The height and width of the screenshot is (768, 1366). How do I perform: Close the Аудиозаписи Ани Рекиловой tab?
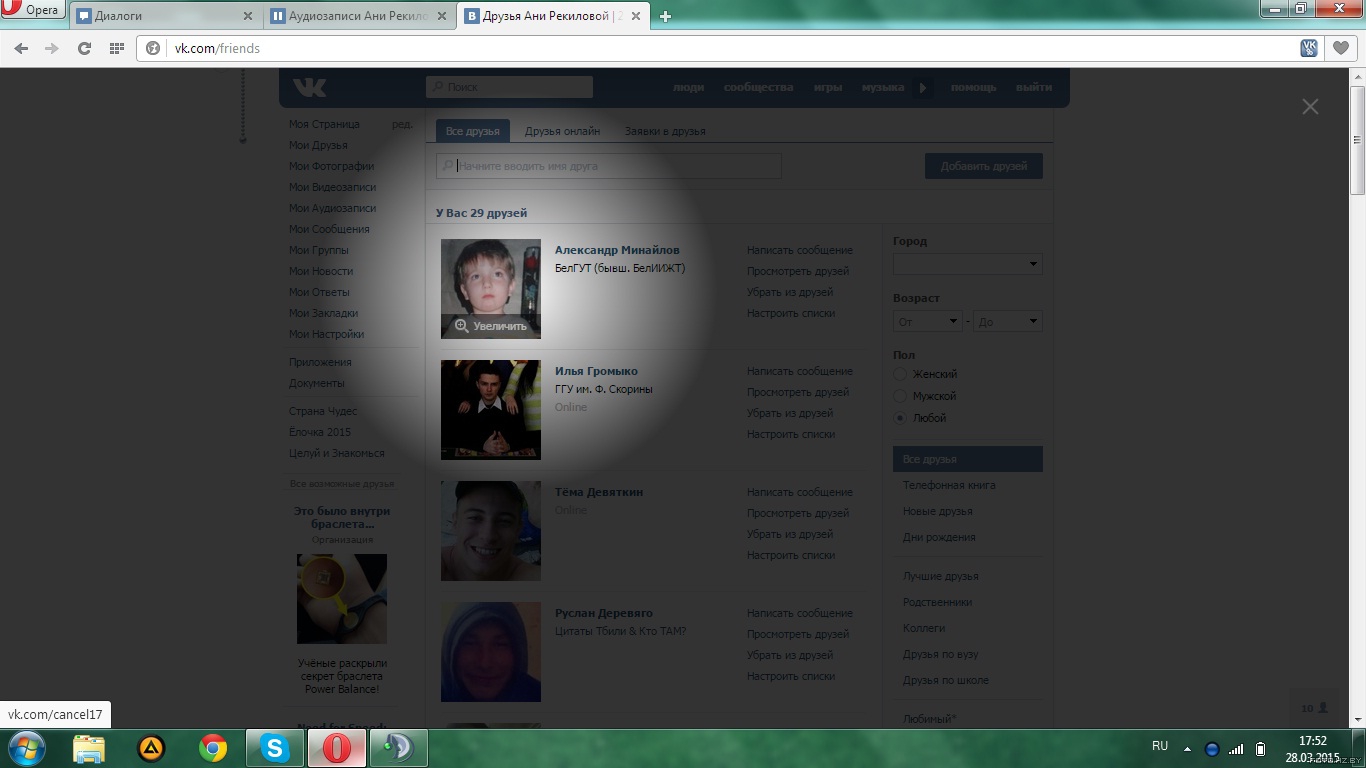tap(442, 16)
